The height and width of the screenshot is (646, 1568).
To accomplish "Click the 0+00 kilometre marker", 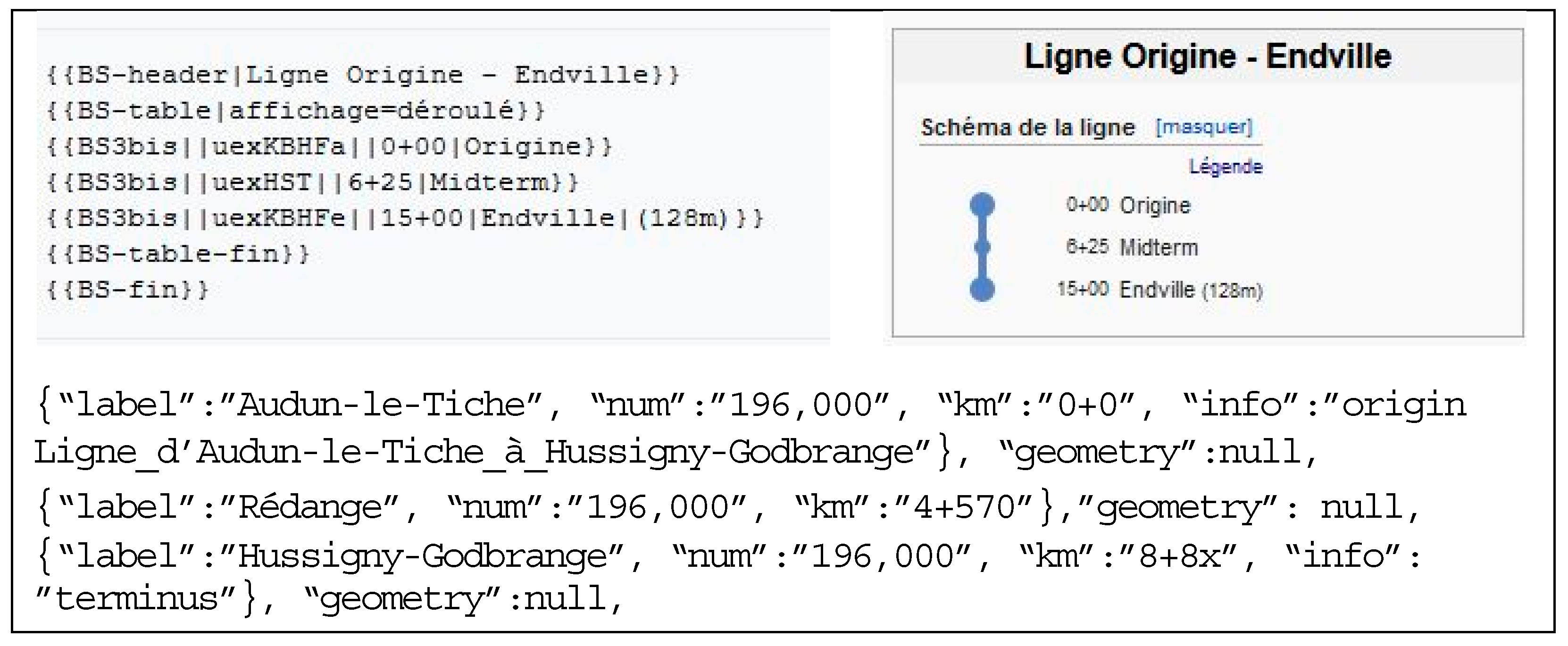I will [1087, 204].
